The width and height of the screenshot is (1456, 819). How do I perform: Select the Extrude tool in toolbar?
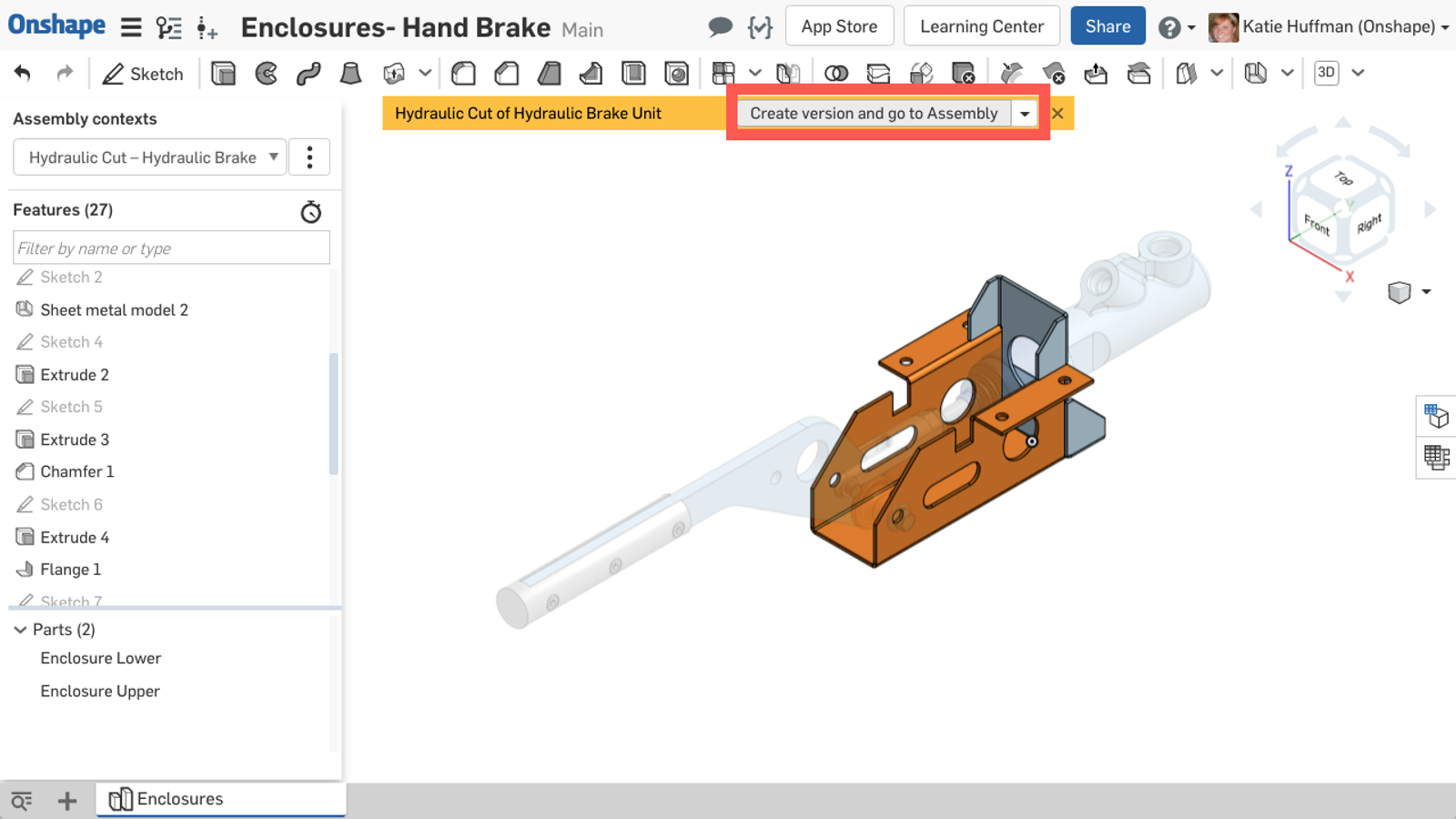click(x=223, y=74)
